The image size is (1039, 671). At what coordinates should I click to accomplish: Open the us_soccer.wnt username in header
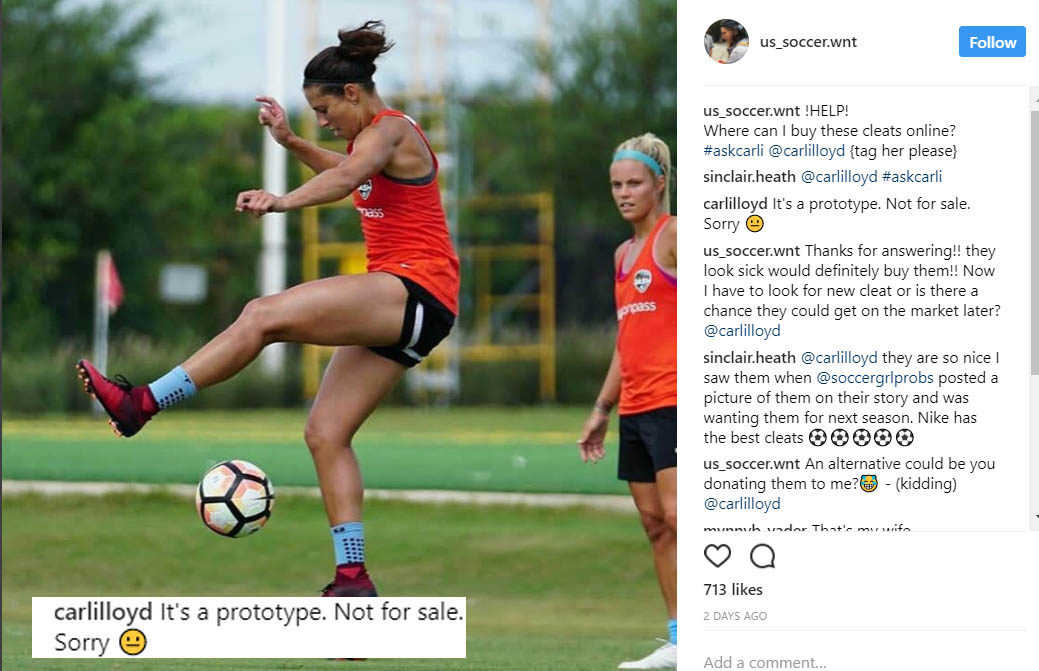point(808,42)
